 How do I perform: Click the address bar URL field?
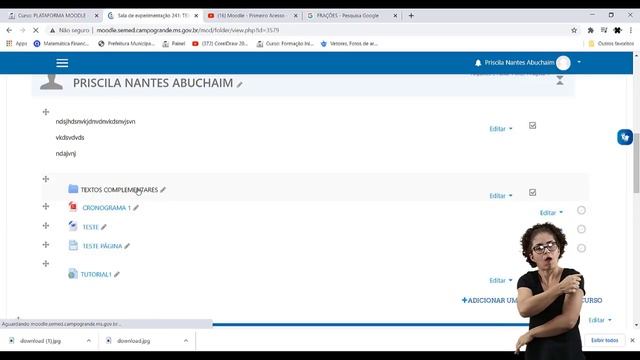[306, 30]
